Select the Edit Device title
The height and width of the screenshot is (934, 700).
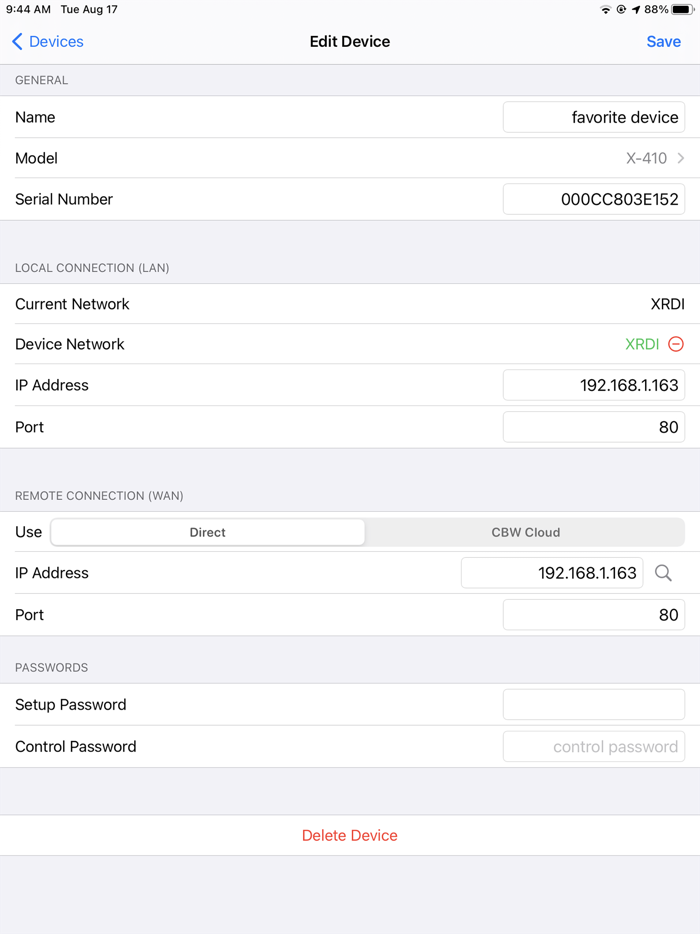point(349,42)
